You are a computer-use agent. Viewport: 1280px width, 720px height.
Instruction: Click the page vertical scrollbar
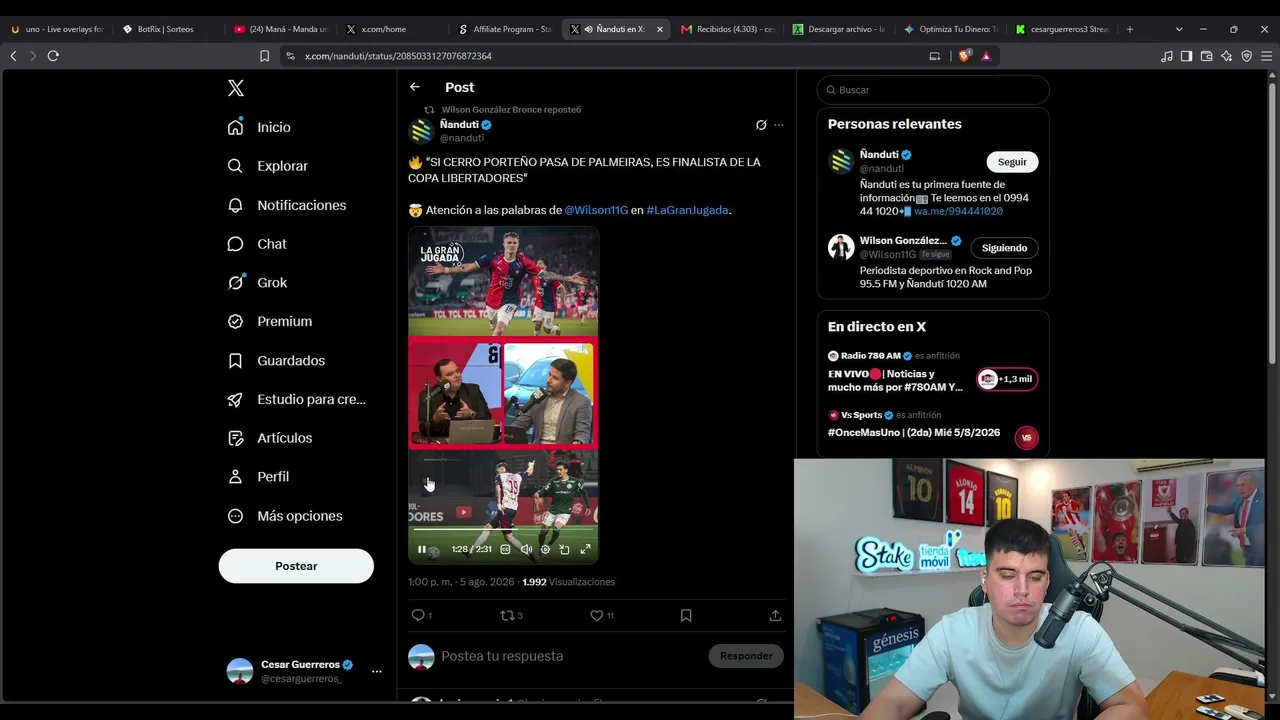[1272, 222]
